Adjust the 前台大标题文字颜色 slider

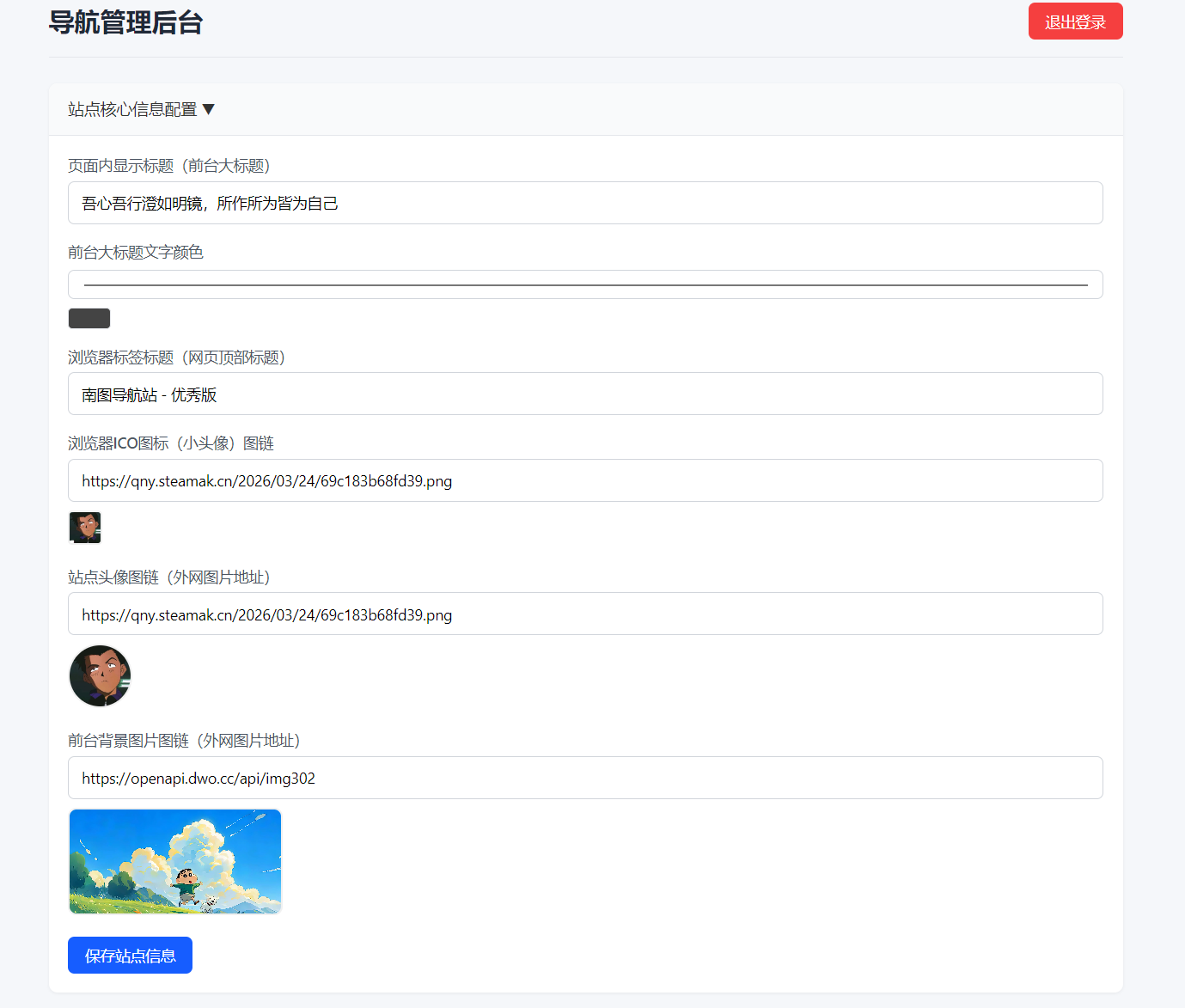585,284
